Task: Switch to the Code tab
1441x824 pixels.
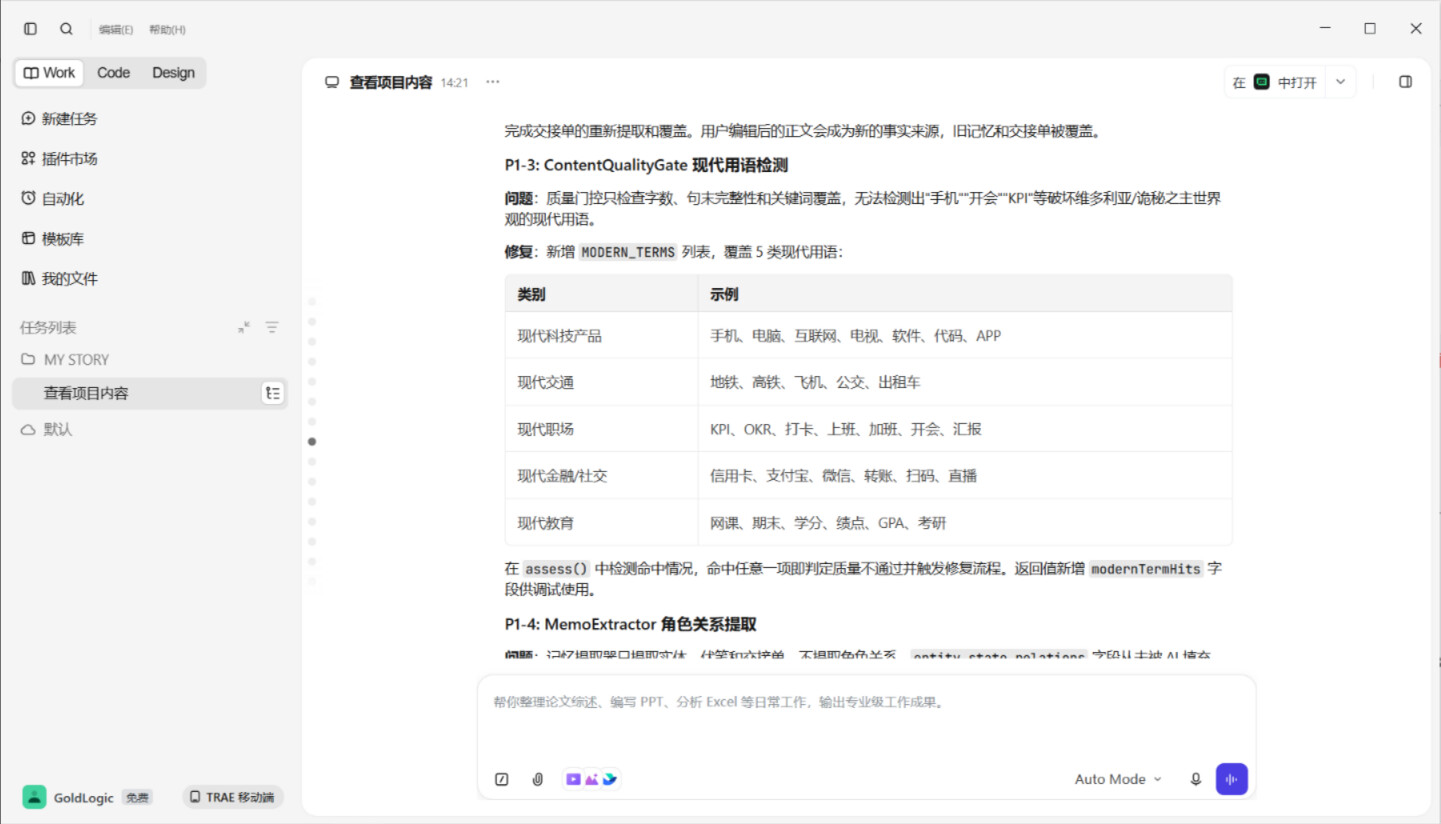Action: (113, 73)
